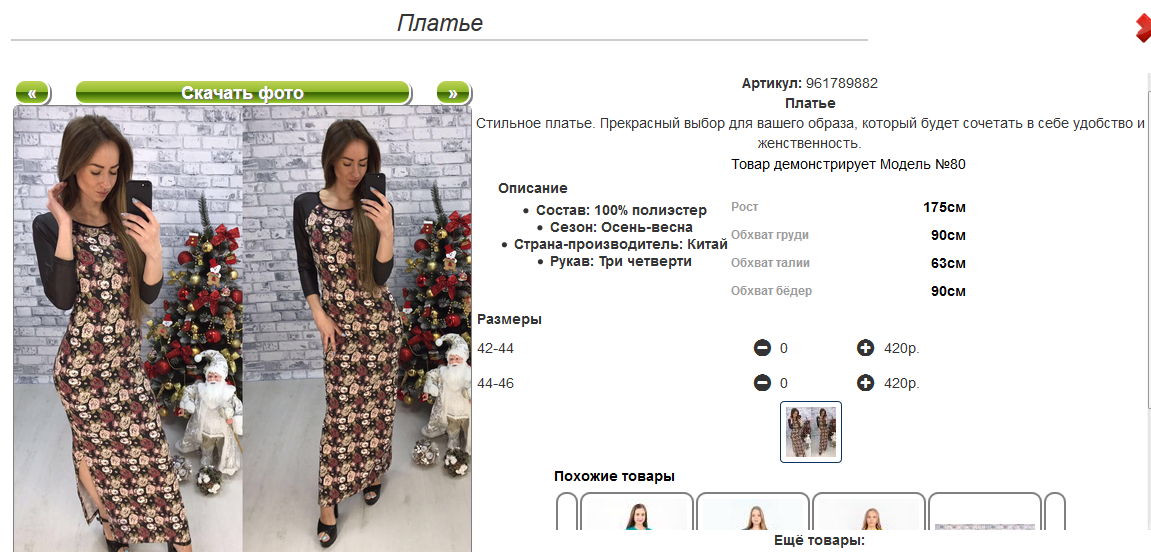Click the minus icon for size 42-44
This screenshot has width=1151, height=552.
click(762, 348)
